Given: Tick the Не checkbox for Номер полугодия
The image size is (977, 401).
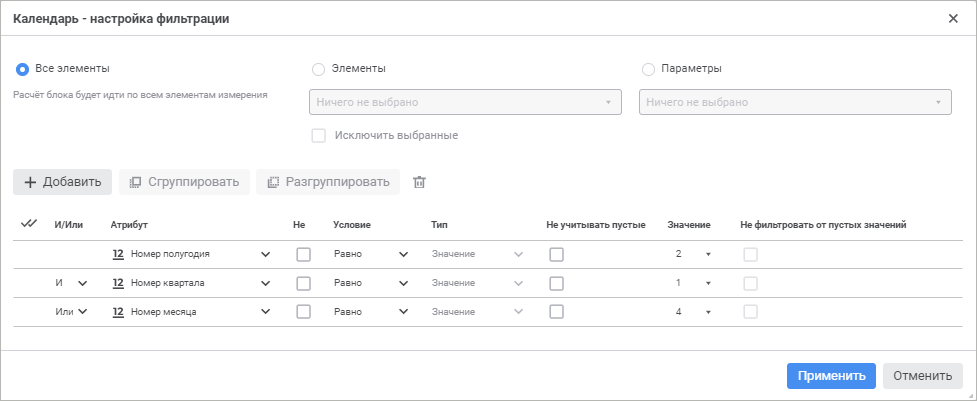Looking at the screenshot, I should point(304,254).
